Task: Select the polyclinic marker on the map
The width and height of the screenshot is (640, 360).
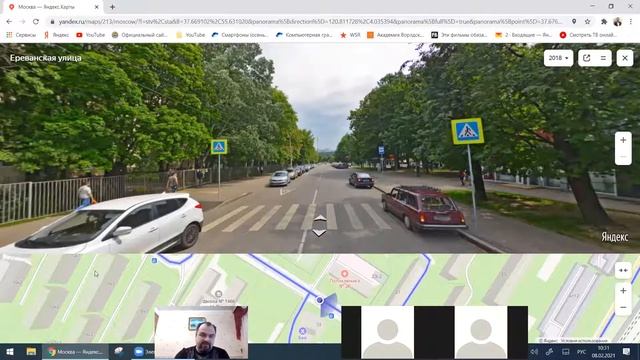Action: 344,273
